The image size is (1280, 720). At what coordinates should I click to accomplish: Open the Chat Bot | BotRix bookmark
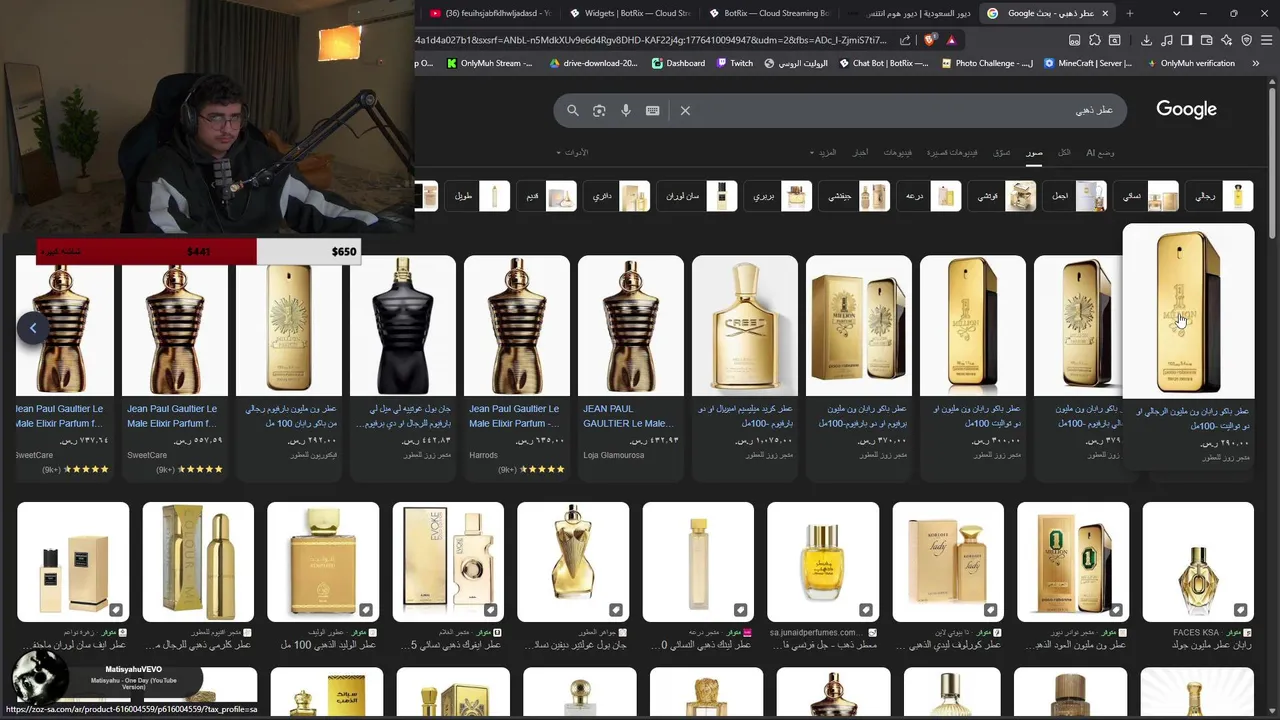pyautogui.click(x=883, y=63)
